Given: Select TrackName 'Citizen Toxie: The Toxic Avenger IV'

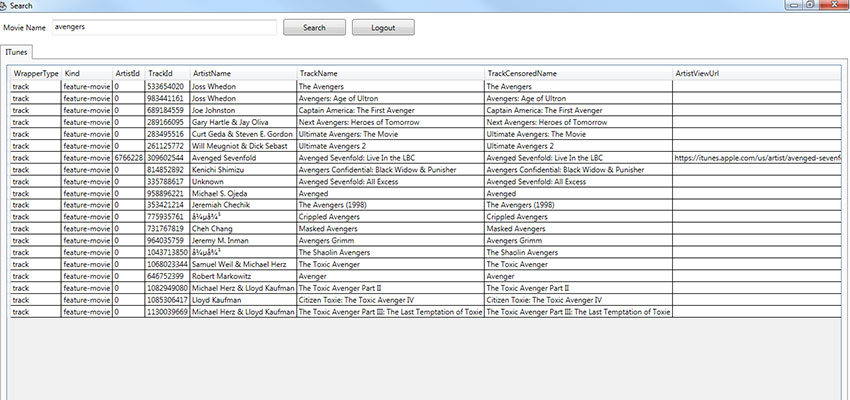Looking at the screenshot, I should point(390,300).
